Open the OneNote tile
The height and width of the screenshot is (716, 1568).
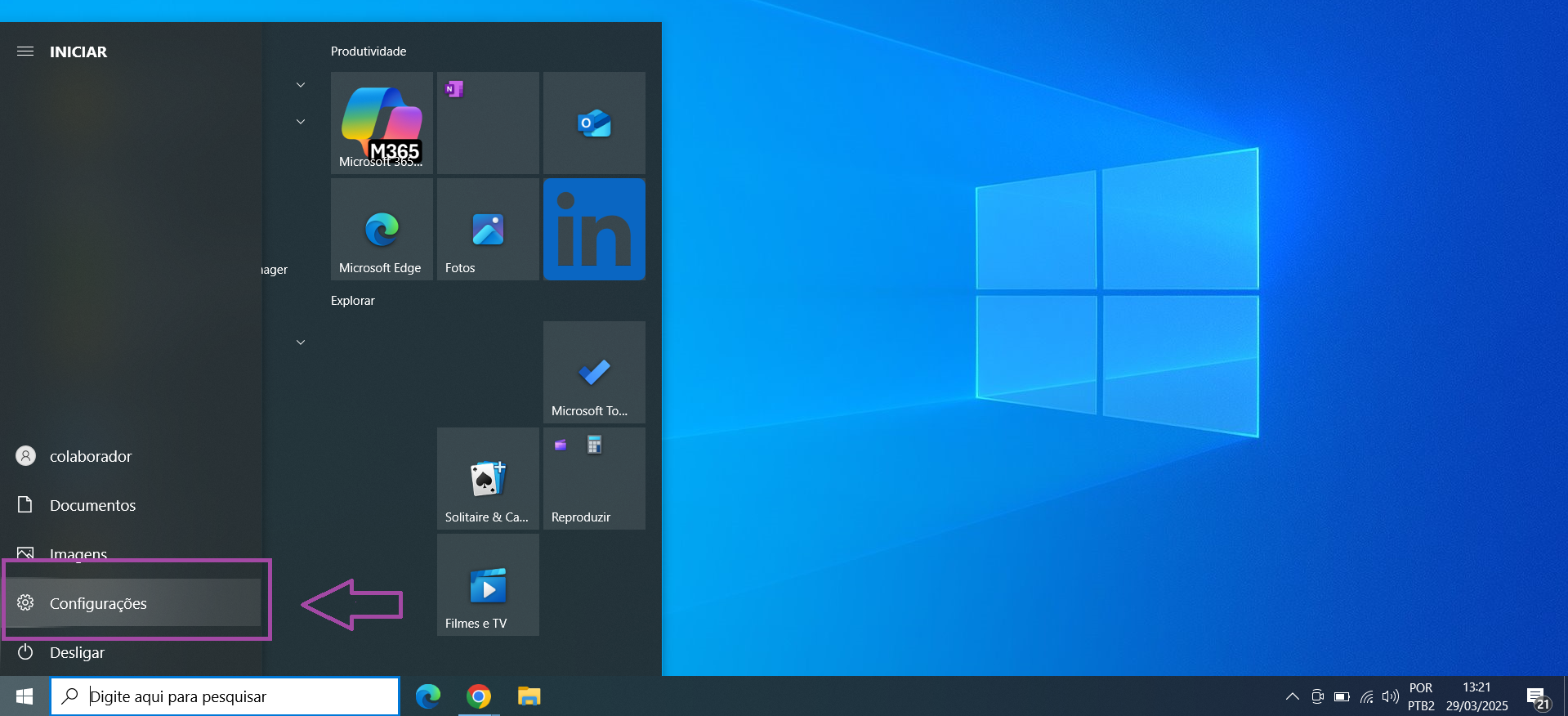(488, 123)
